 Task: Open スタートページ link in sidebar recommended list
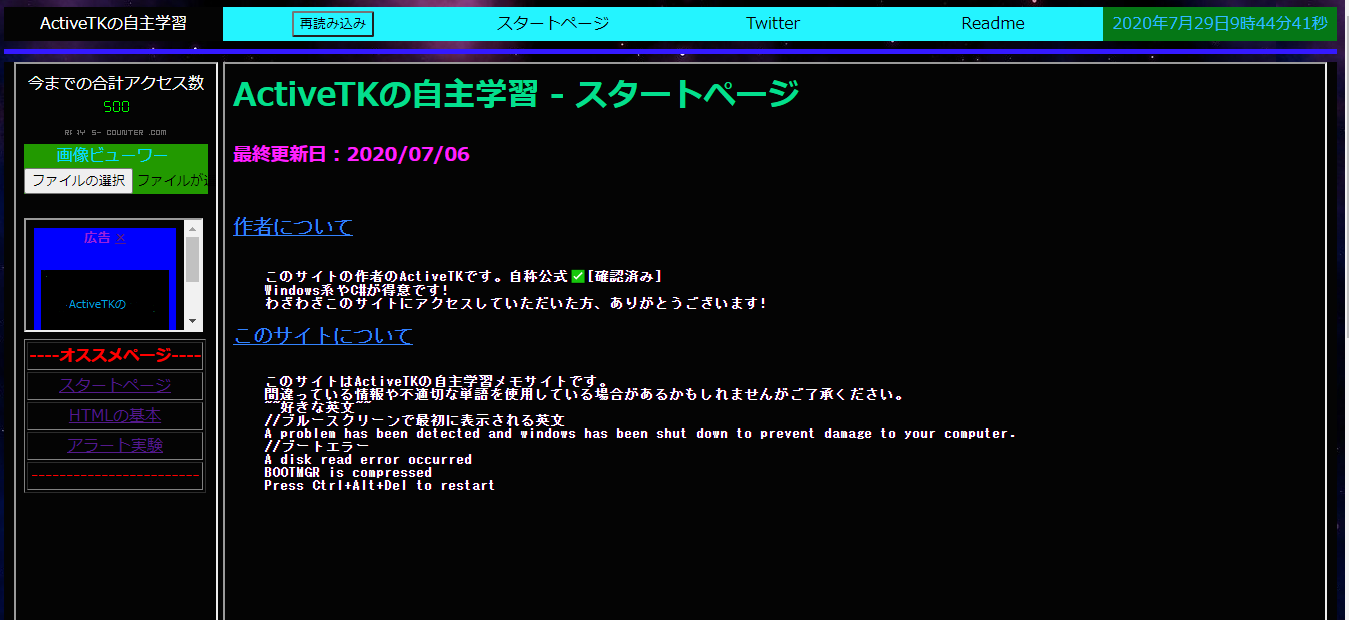tap(115, 386)
